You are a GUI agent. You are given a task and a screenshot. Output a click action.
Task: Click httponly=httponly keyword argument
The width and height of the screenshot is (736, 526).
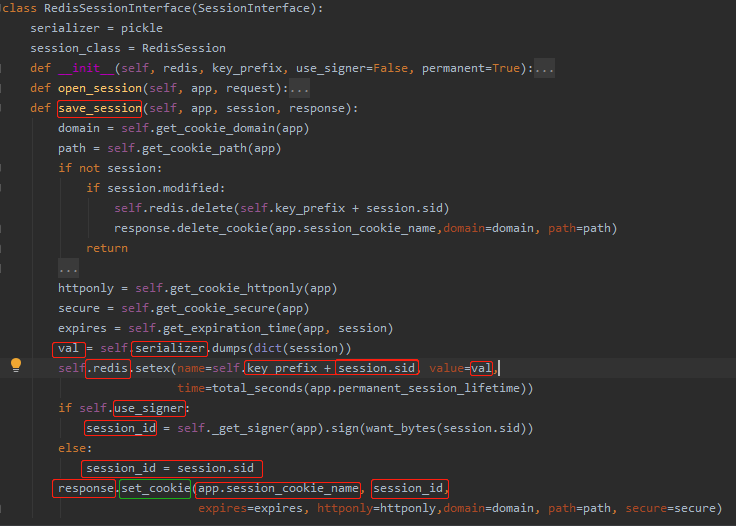(376, 509)
